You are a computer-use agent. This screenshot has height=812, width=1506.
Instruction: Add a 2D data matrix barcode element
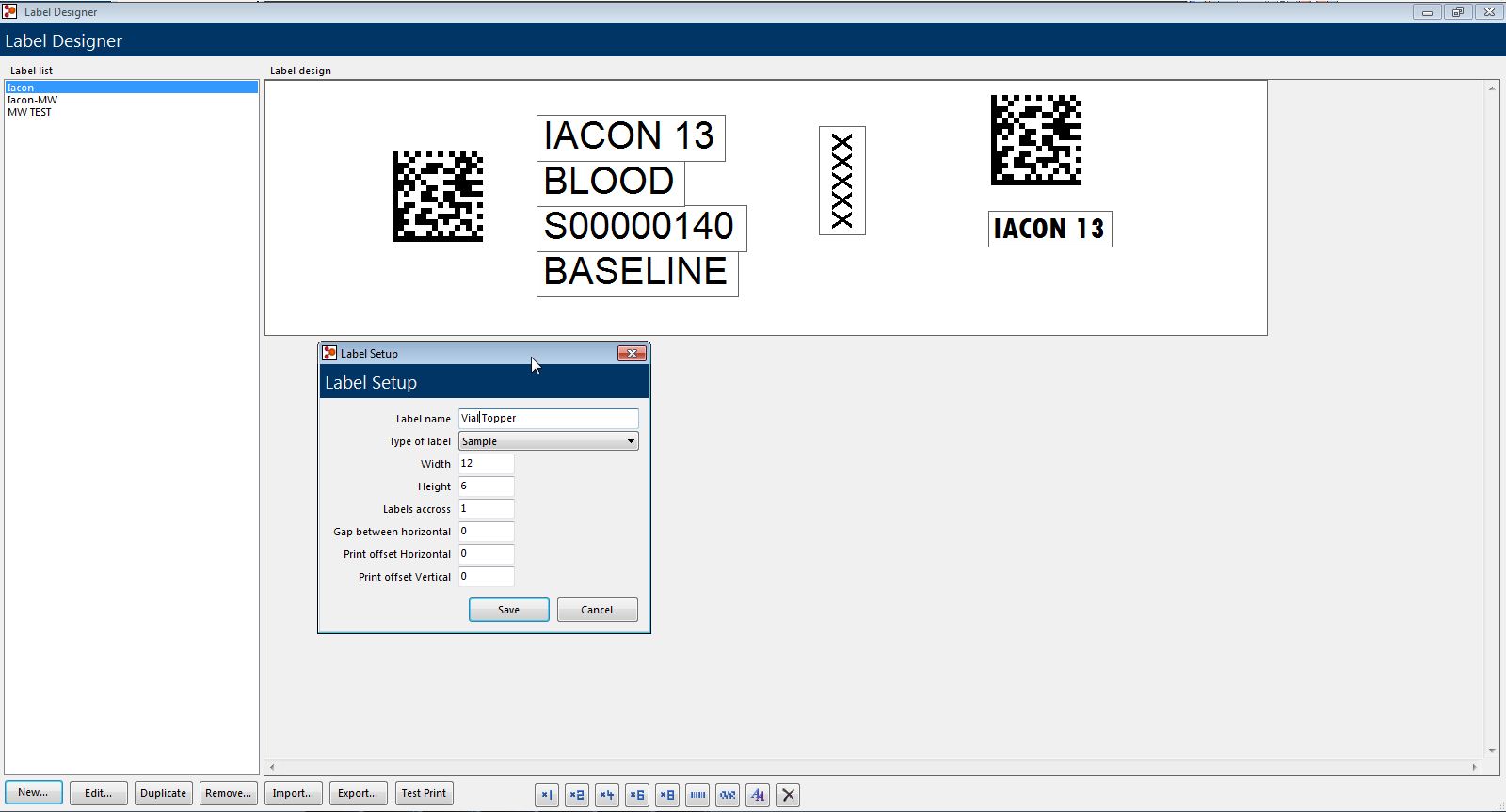pos(728,795)
